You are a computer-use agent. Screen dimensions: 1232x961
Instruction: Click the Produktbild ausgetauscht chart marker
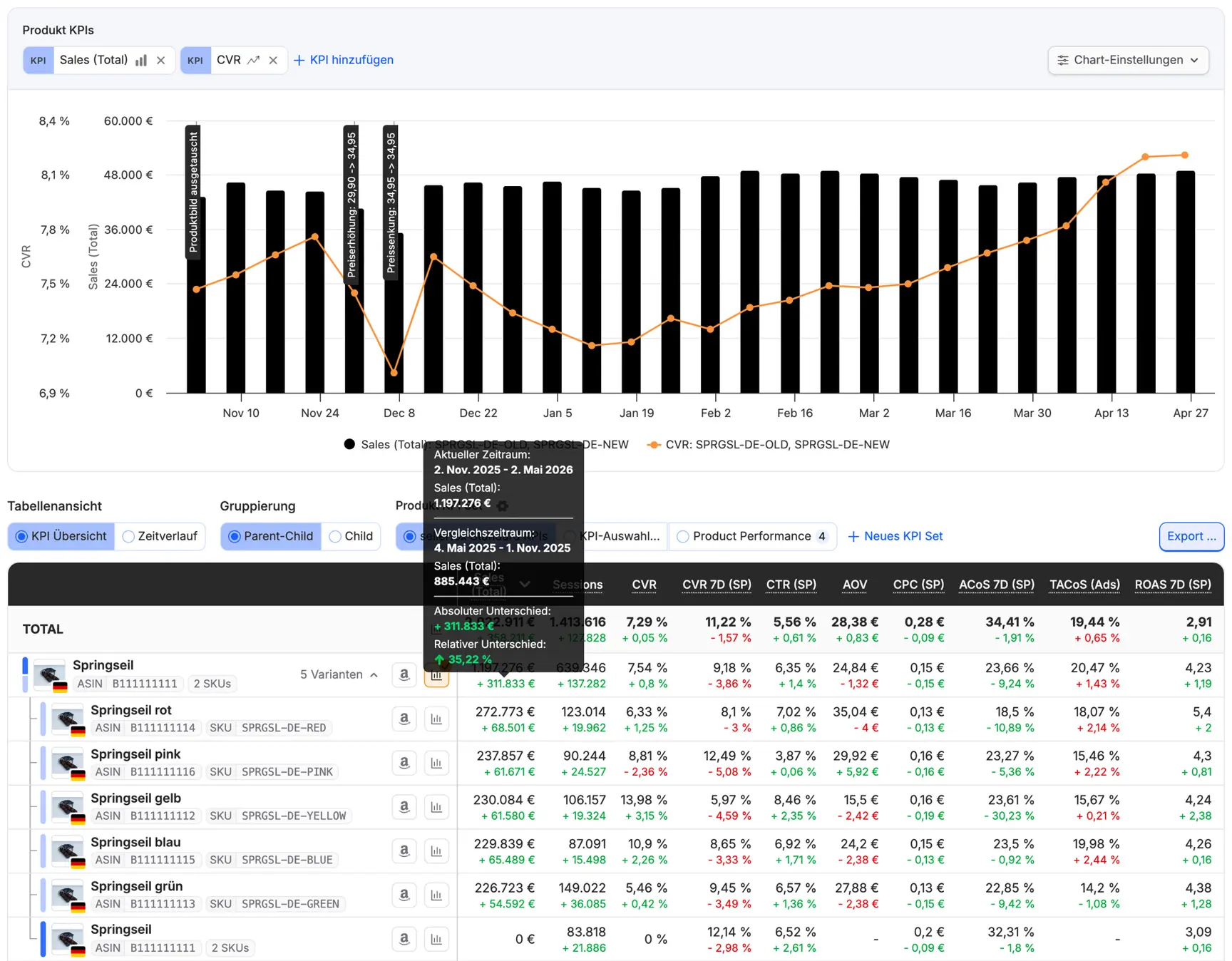193,192
